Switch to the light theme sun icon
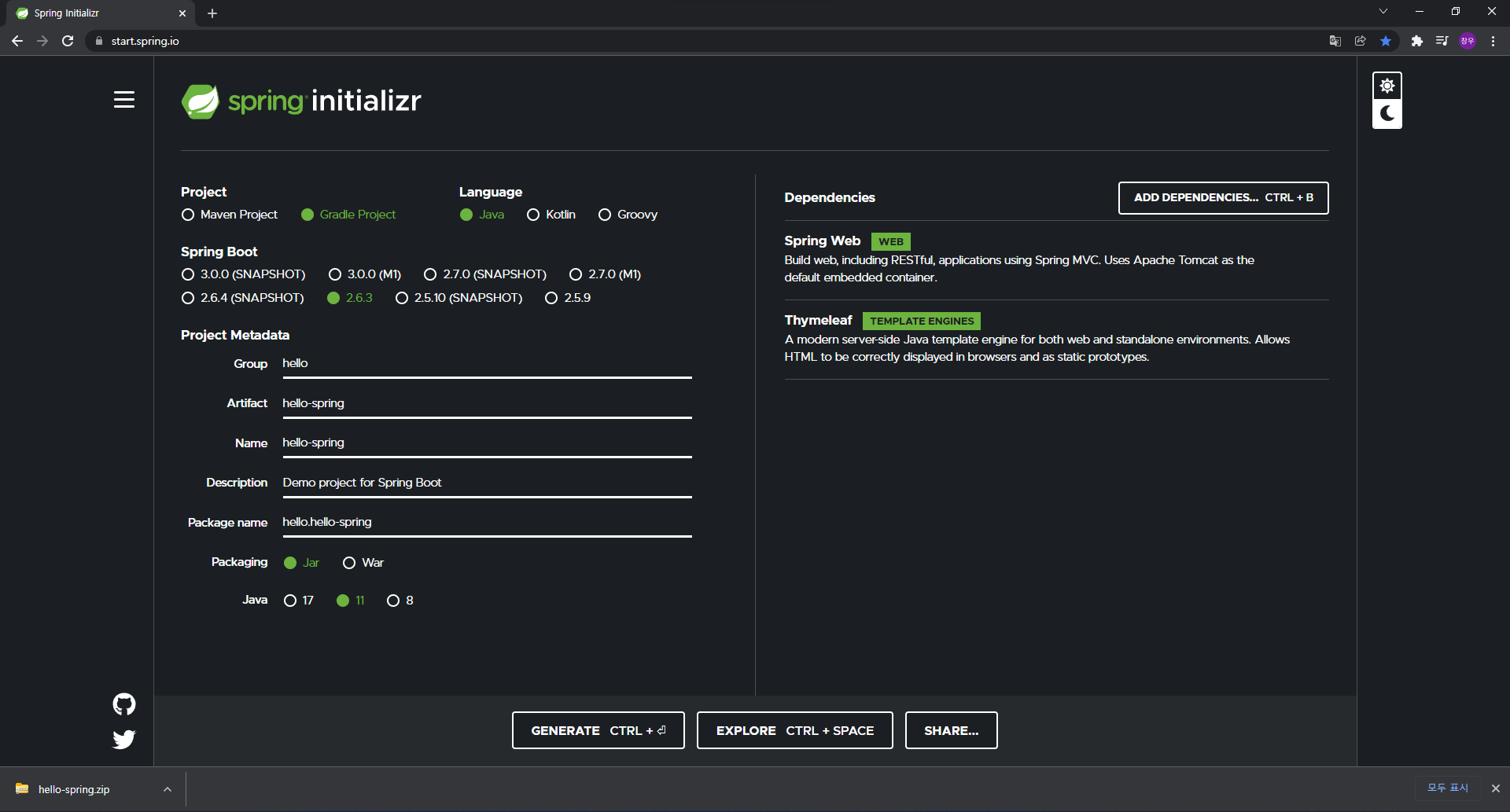Image resolution: width=1510 pixels, height=812 pixels. [x=1387, y=86]
